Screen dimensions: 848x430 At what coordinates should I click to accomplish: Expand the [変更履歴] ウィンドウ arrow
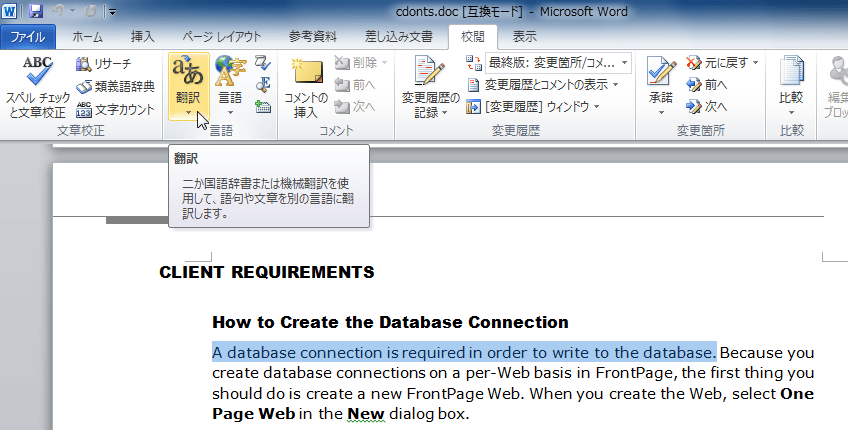(x=597, y=107)
